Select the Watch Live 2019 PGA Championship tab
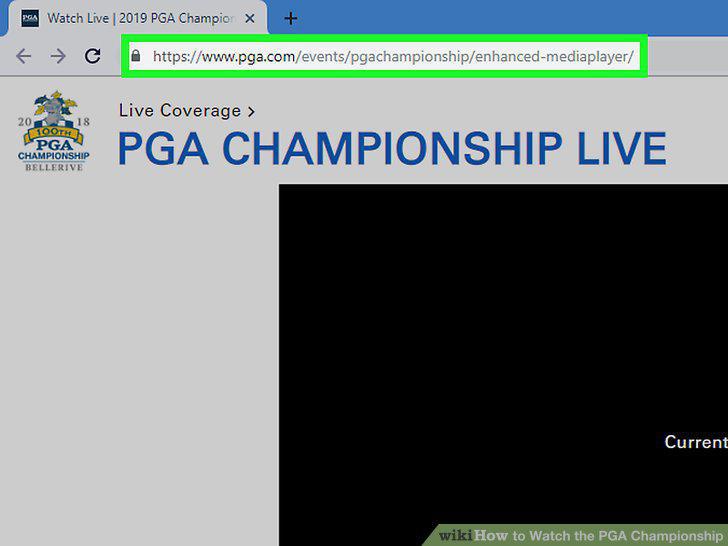Screen dimensions: 728x546 (x=137, y=19)
